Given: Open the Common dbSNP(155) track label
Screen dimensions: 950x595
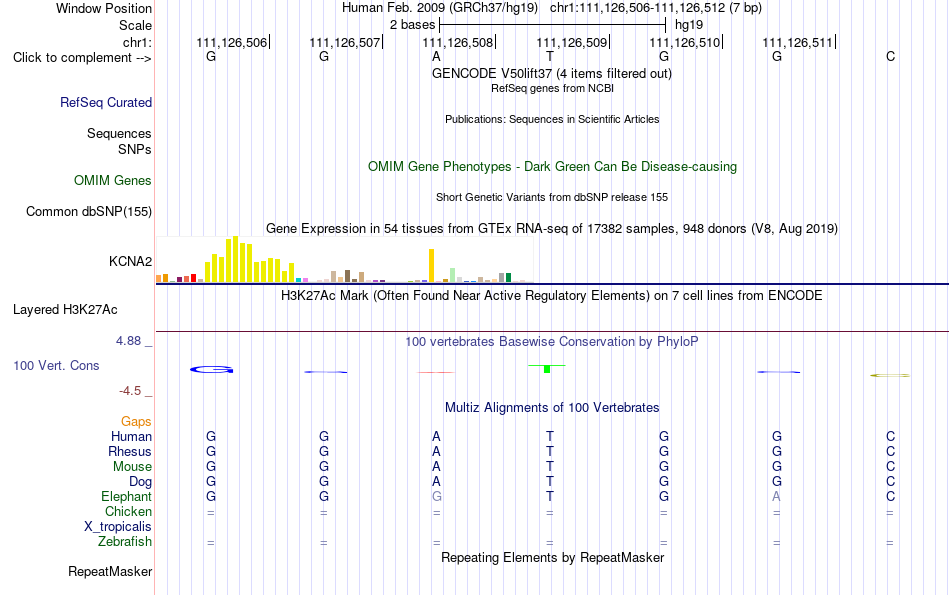Looking at the screenshot, I should (x=89, y=211).
